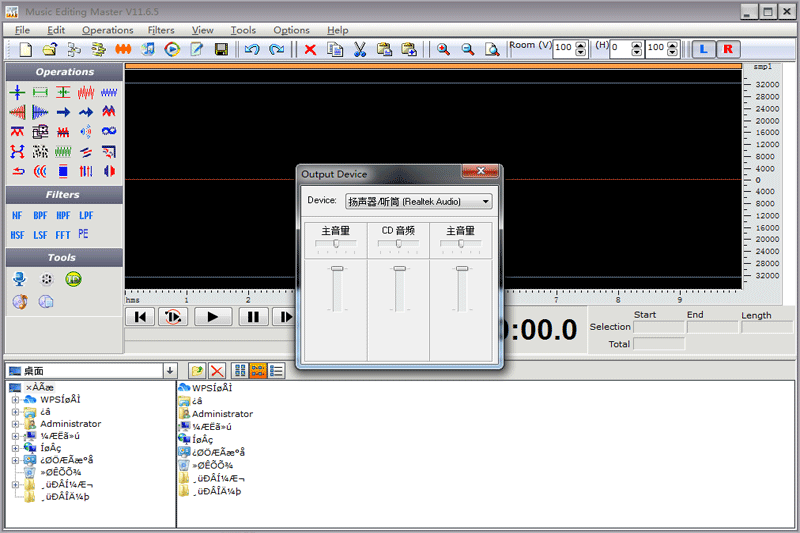Click the Total length field

[x=659, y=344]
